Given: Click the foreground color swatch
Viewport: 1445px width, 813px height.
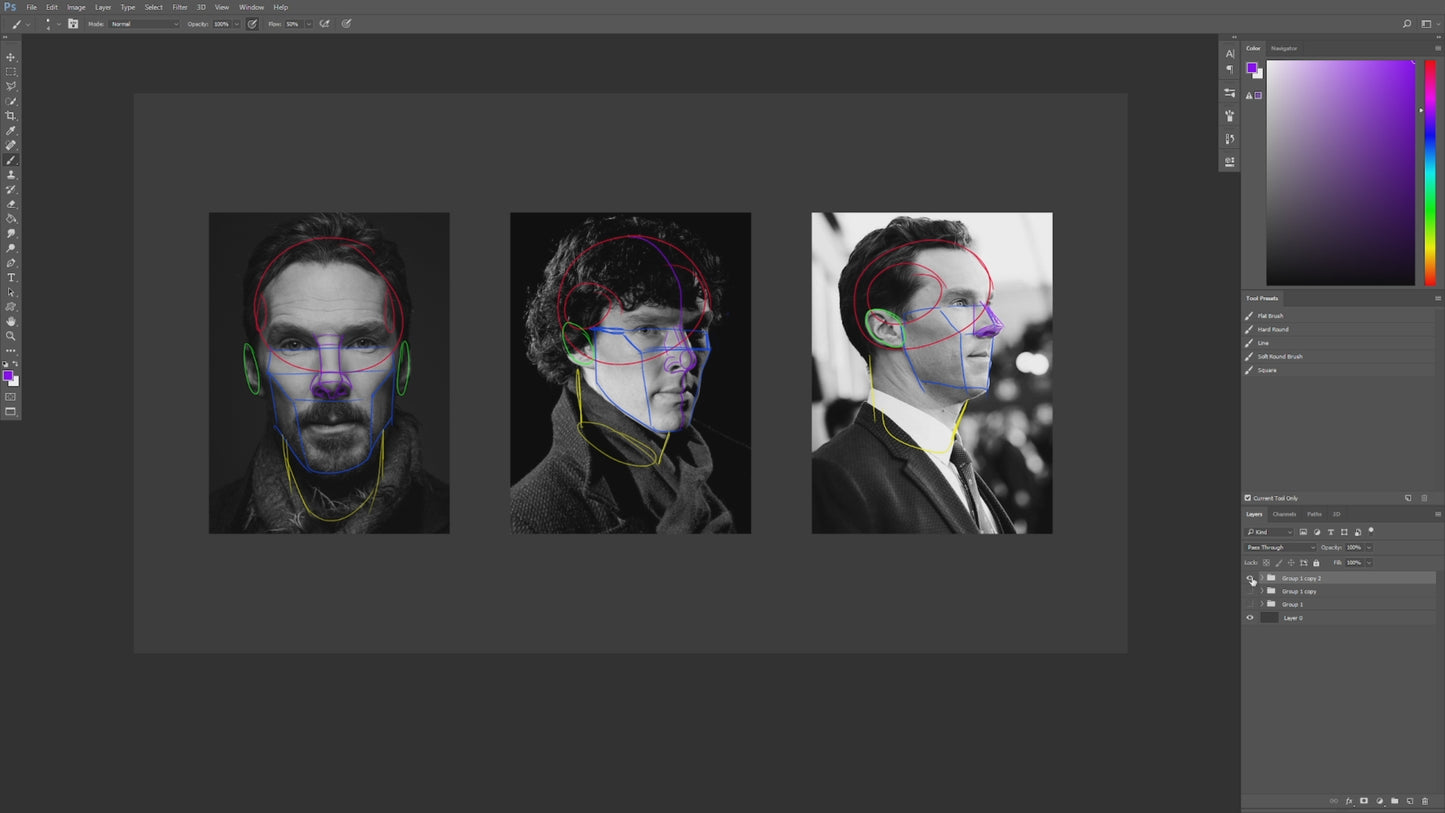Looking at the screenshot, I should coord(7,374).
